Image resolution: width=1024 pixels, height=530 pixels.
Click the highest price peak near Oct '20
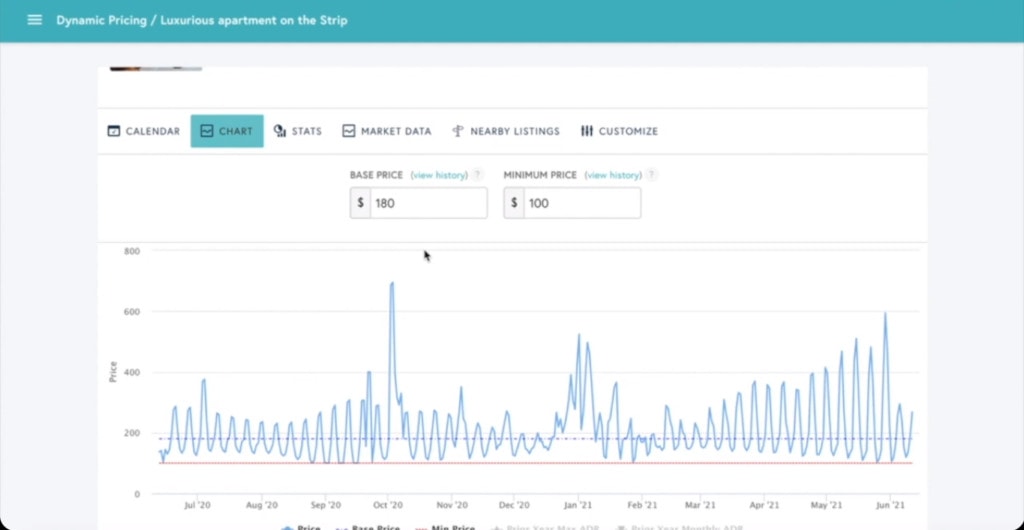coord(392,283)
